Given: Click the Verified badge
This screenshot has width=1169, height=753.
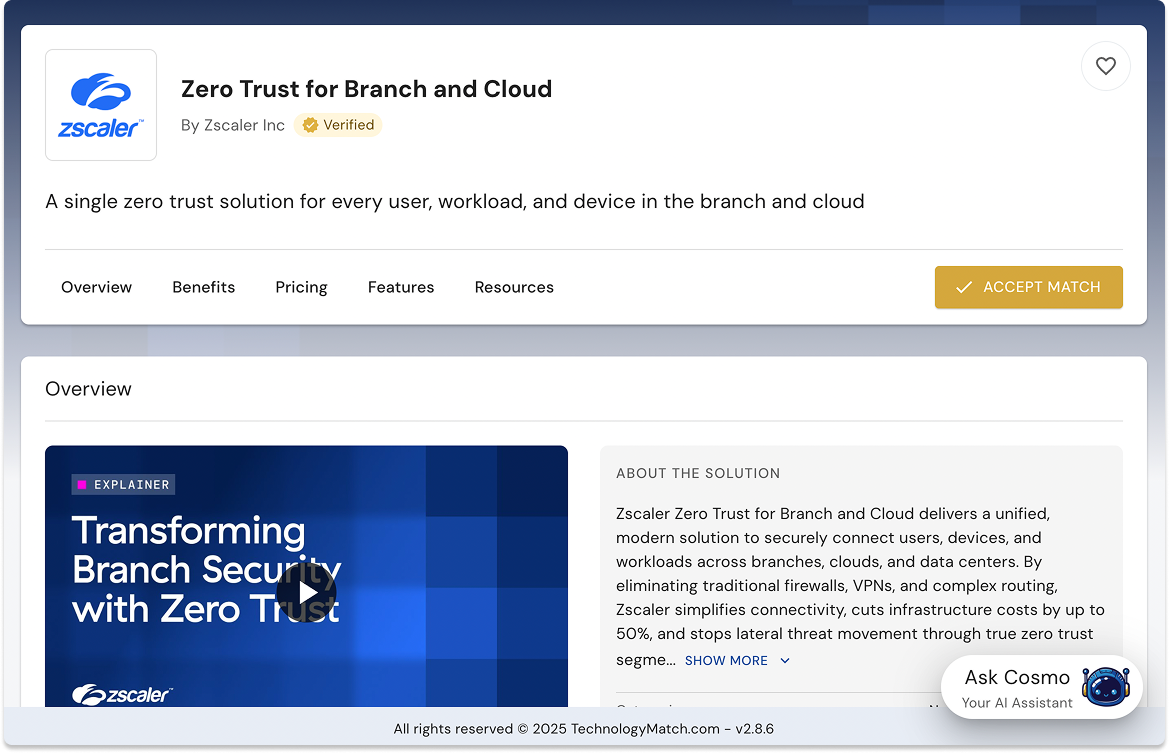Looking at the screenshot, I should click(338, 125).
